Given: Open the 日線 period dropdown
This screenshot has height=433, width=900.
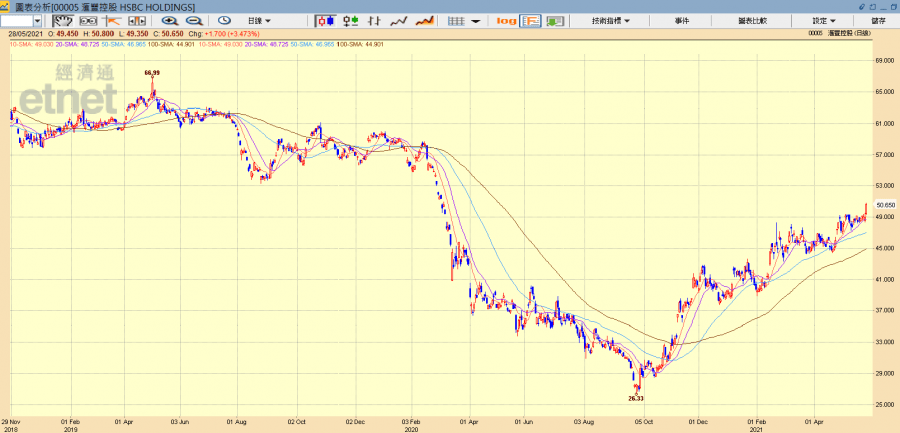Looking at the screenshot, I should click(x=263, y=20).
